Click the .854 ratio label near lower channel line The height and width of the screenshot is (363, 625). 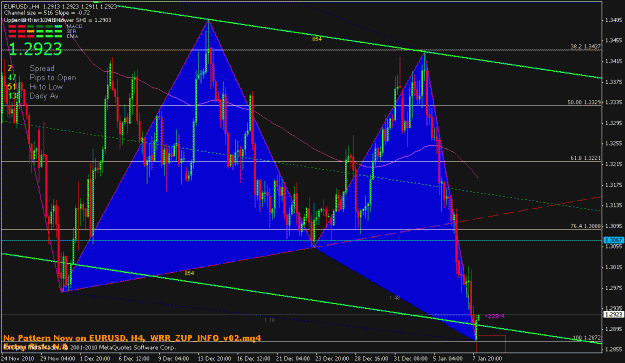tap(189, 273)
